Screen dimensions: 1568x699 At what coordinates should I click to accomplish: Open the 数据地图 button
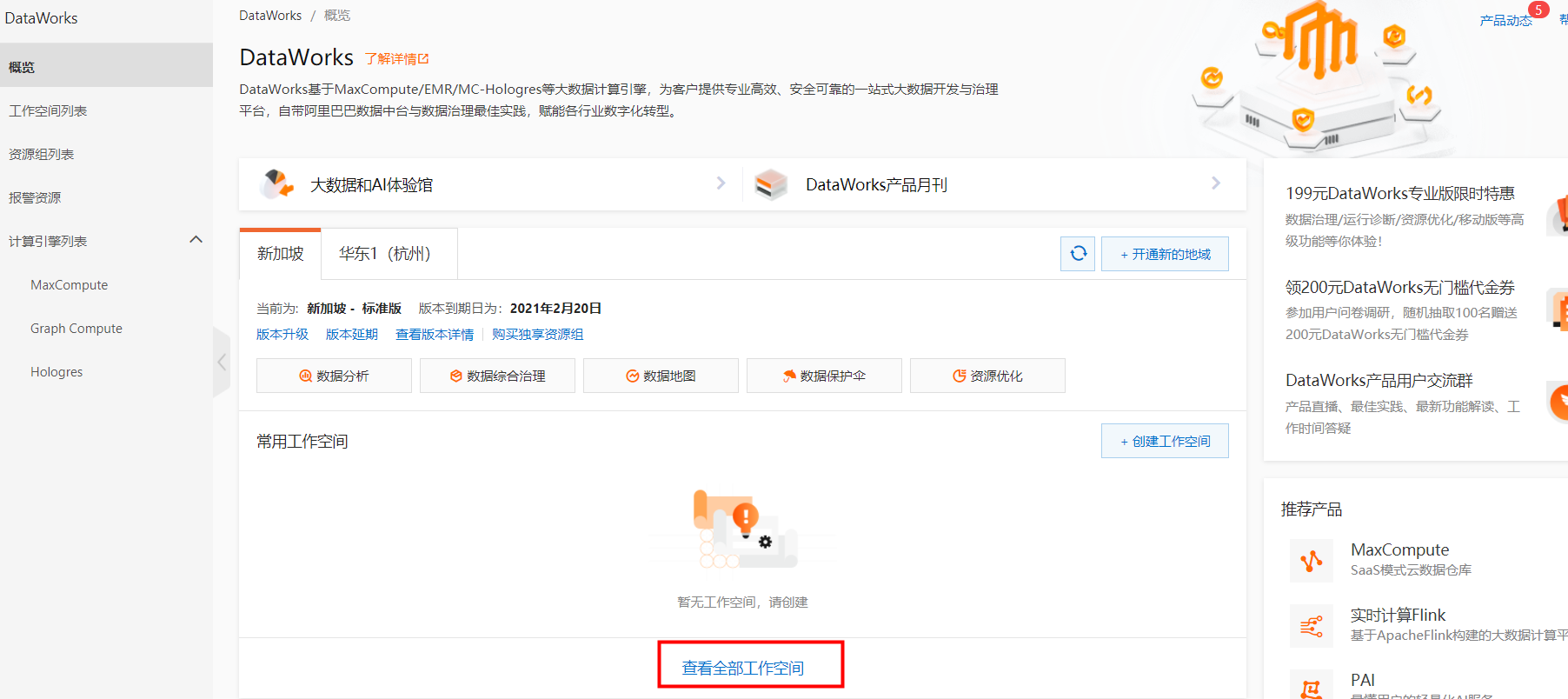[661, 376]
